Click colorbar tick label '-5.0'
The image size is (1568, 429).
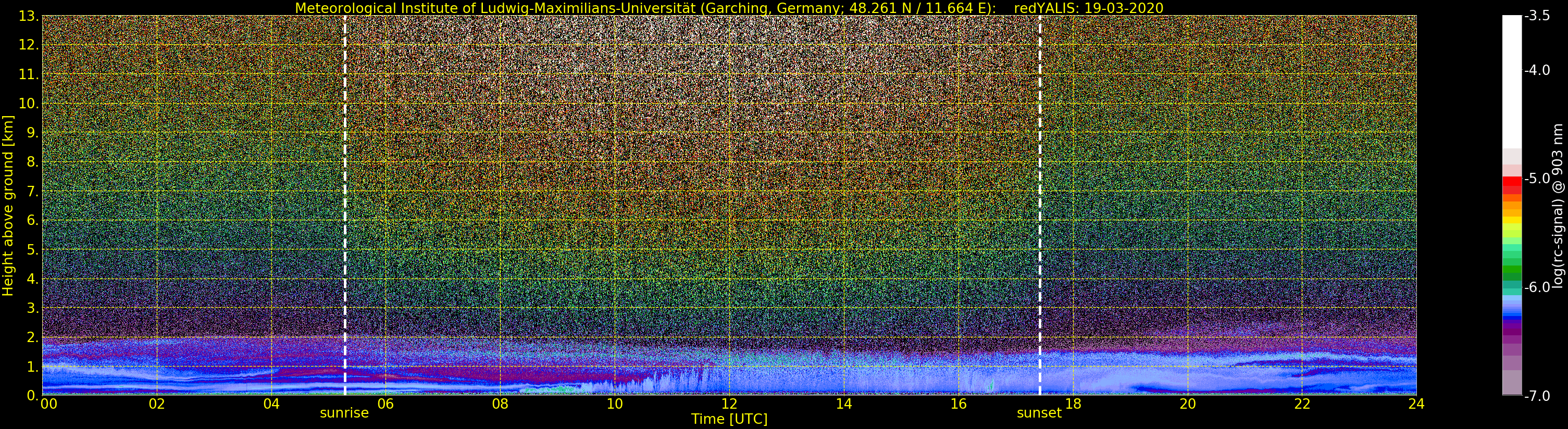click(1537, 178)
